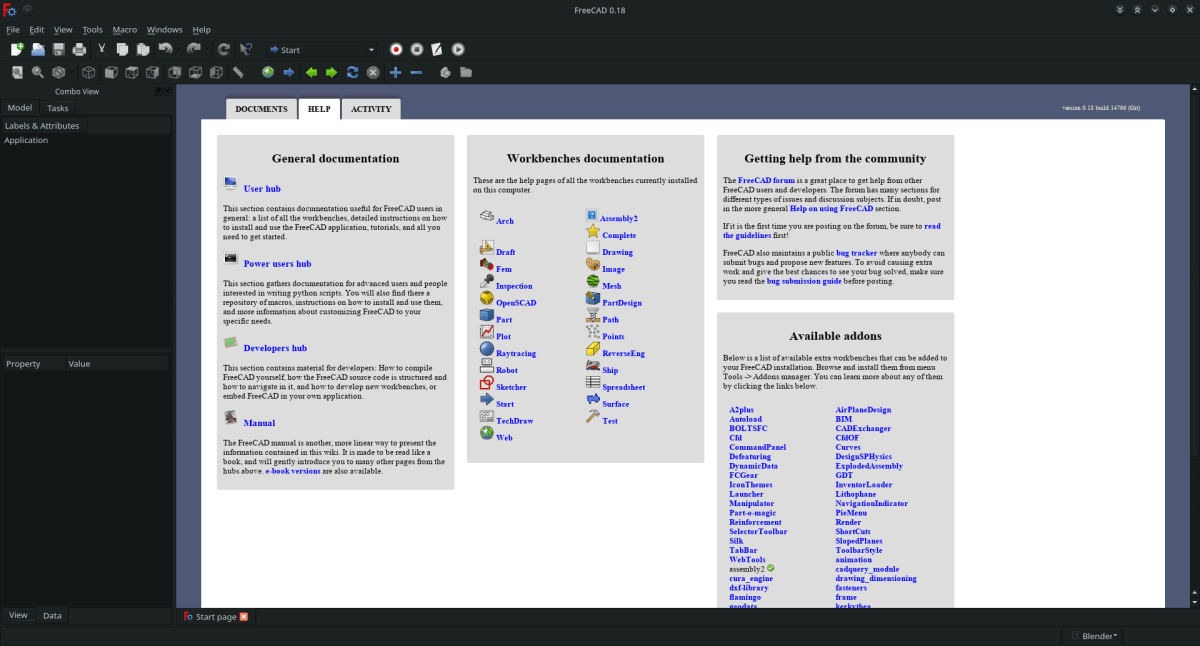Expand the Redo history dropdown arrow
The height and width of the screenshot is (646, 1200).
point(205,49)
